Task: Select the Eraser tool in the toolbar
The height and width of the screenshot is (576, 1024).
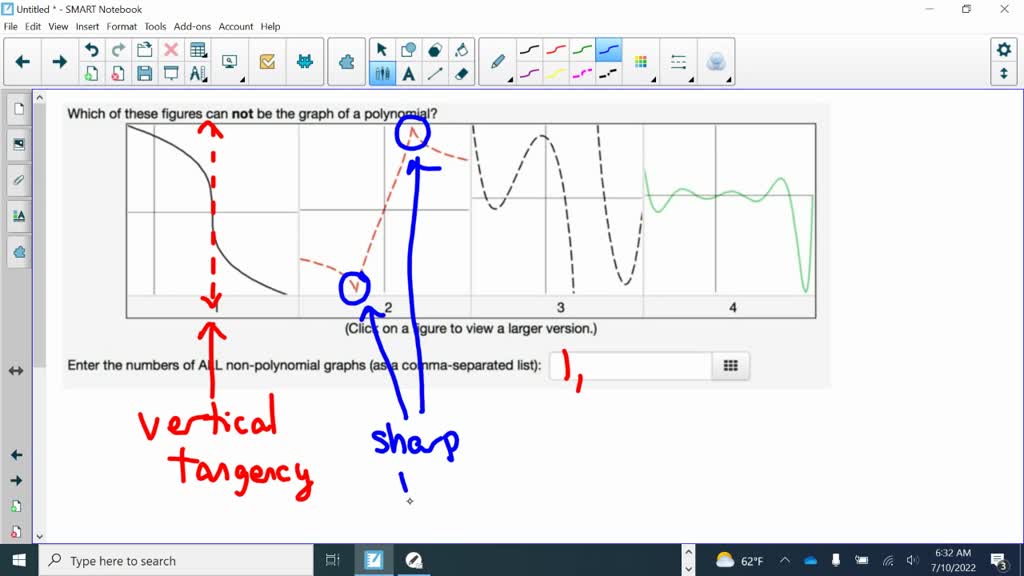Action: coord(461,73)
